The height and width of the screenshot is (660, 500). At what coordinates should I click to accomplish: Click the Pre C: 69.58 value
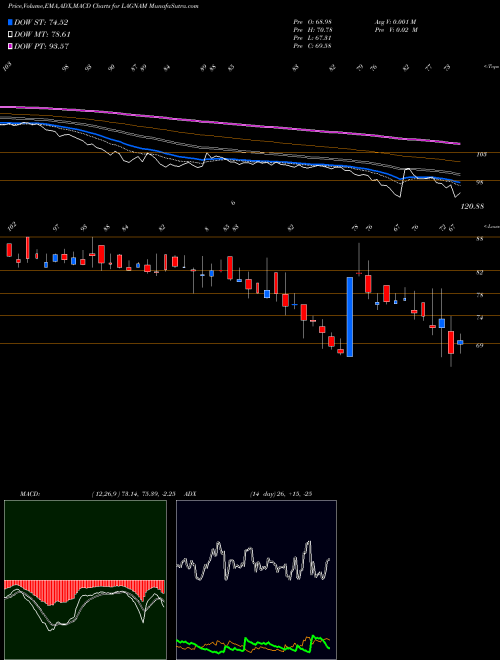coord(313,46)
